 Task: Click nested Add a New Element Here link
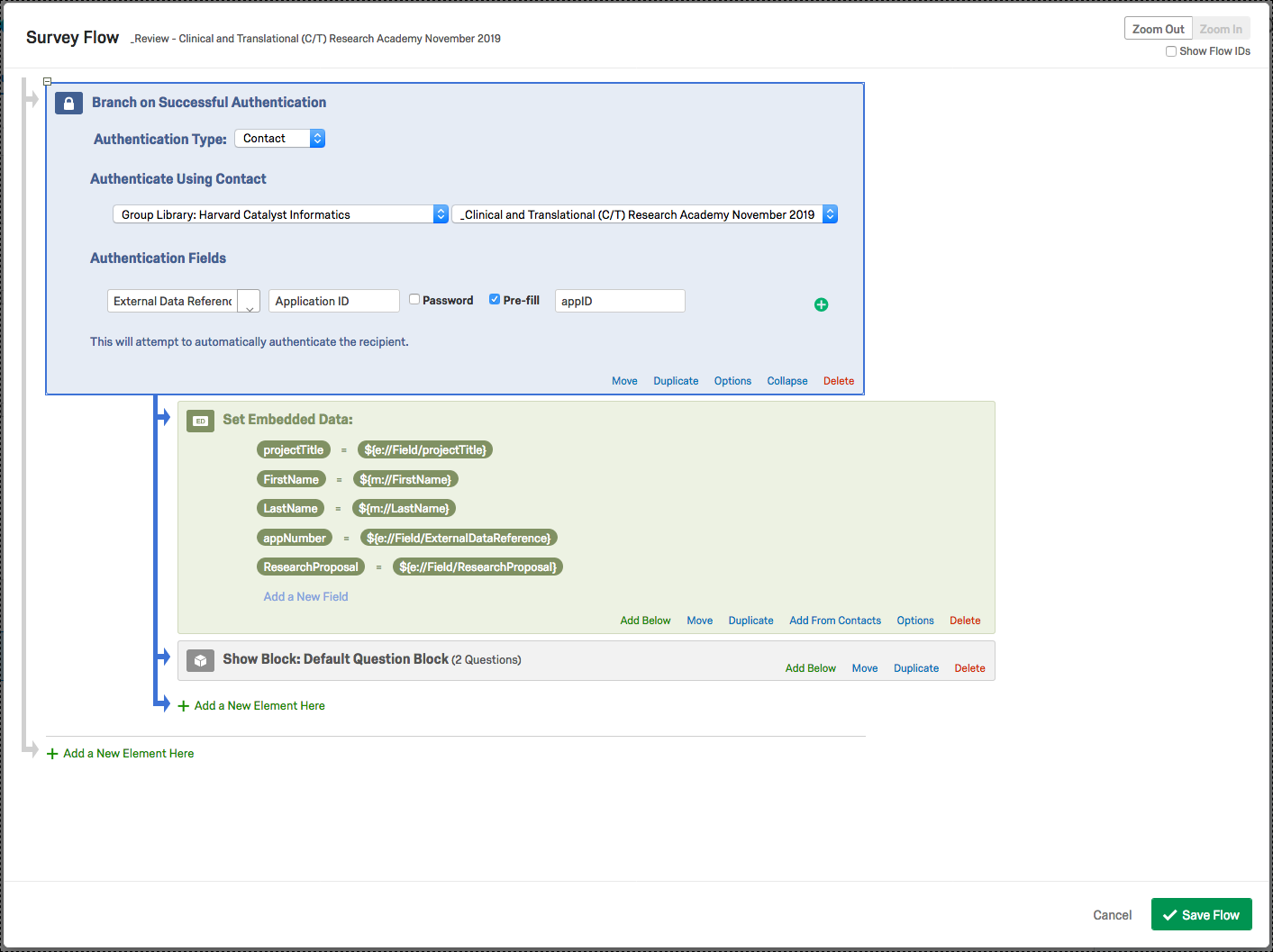point(259,706)
